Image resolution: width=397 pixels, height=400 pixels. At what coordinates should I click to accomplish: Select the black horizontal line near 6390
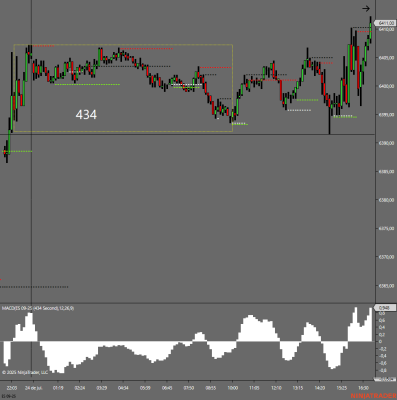pos(187,134)
